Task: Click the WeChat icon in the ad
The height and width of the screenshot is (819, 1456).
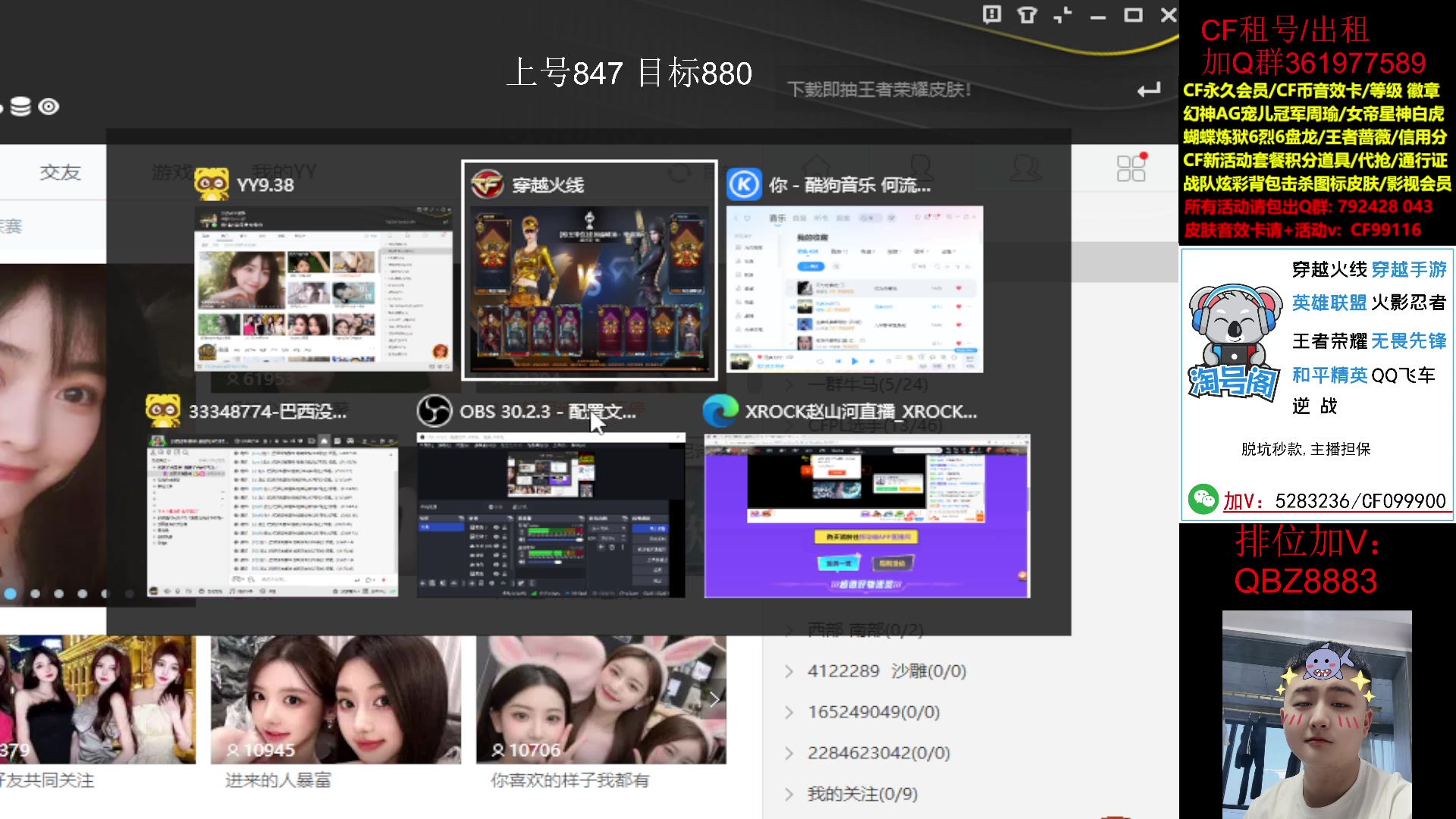Action: pyautogui.click(x=1203, y=499)
